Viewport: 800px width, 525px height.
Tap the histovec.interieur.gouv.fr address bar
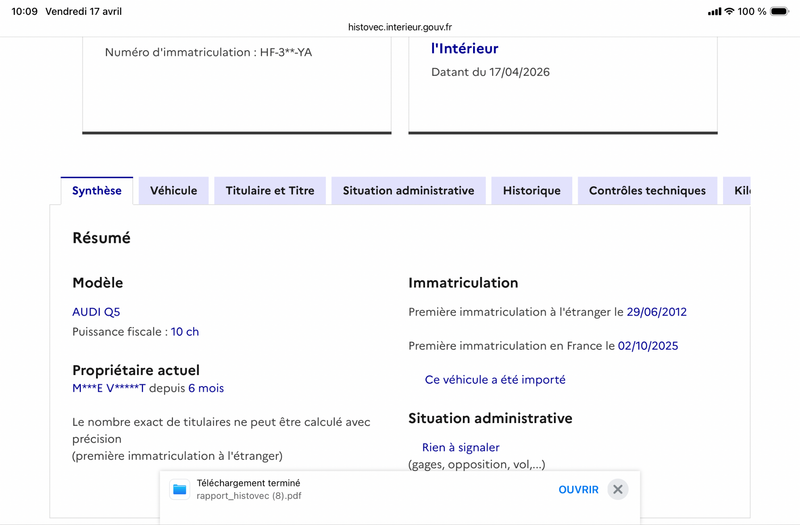(399, 27)
